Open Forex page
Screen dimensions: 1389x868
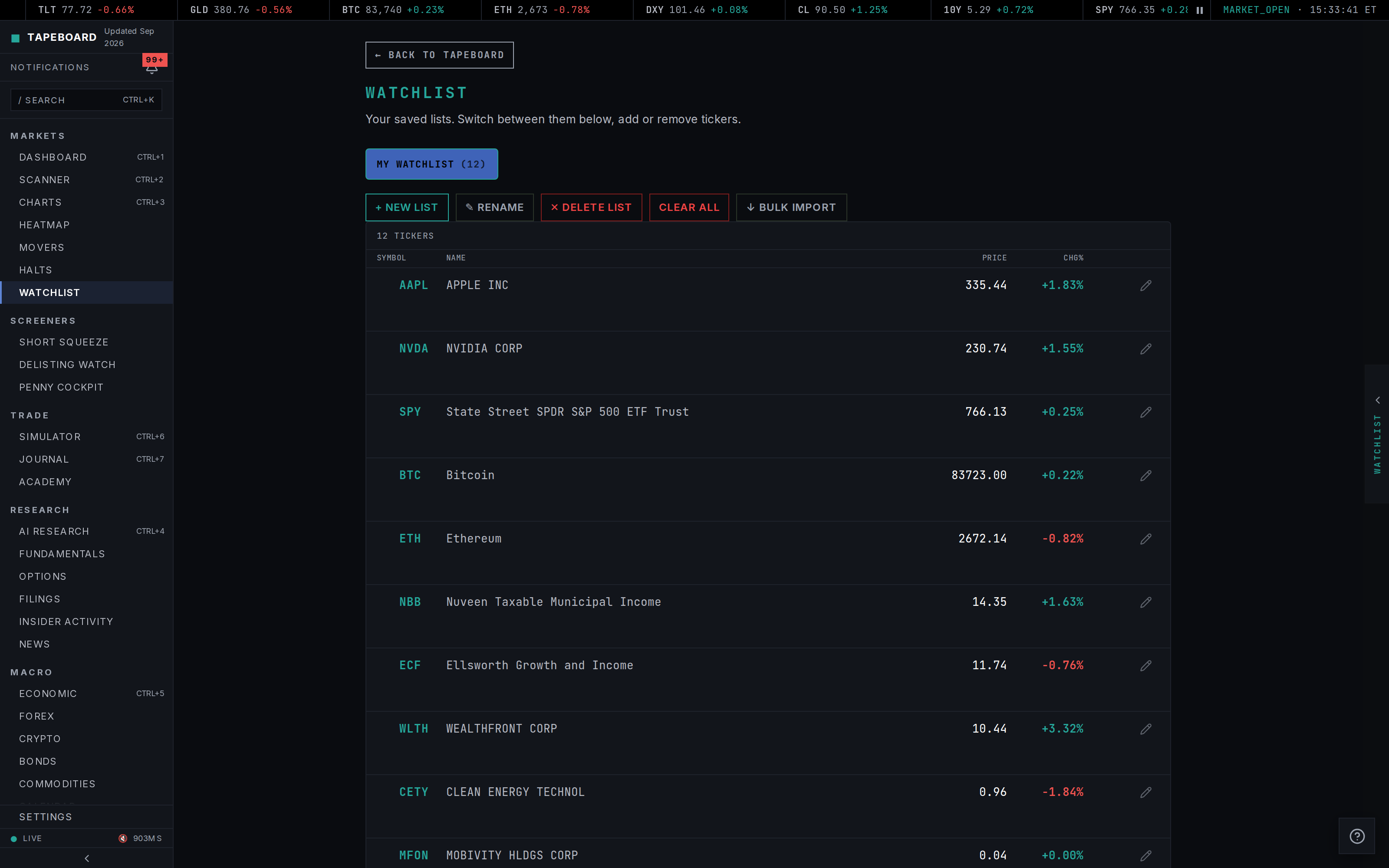(87, 717)
